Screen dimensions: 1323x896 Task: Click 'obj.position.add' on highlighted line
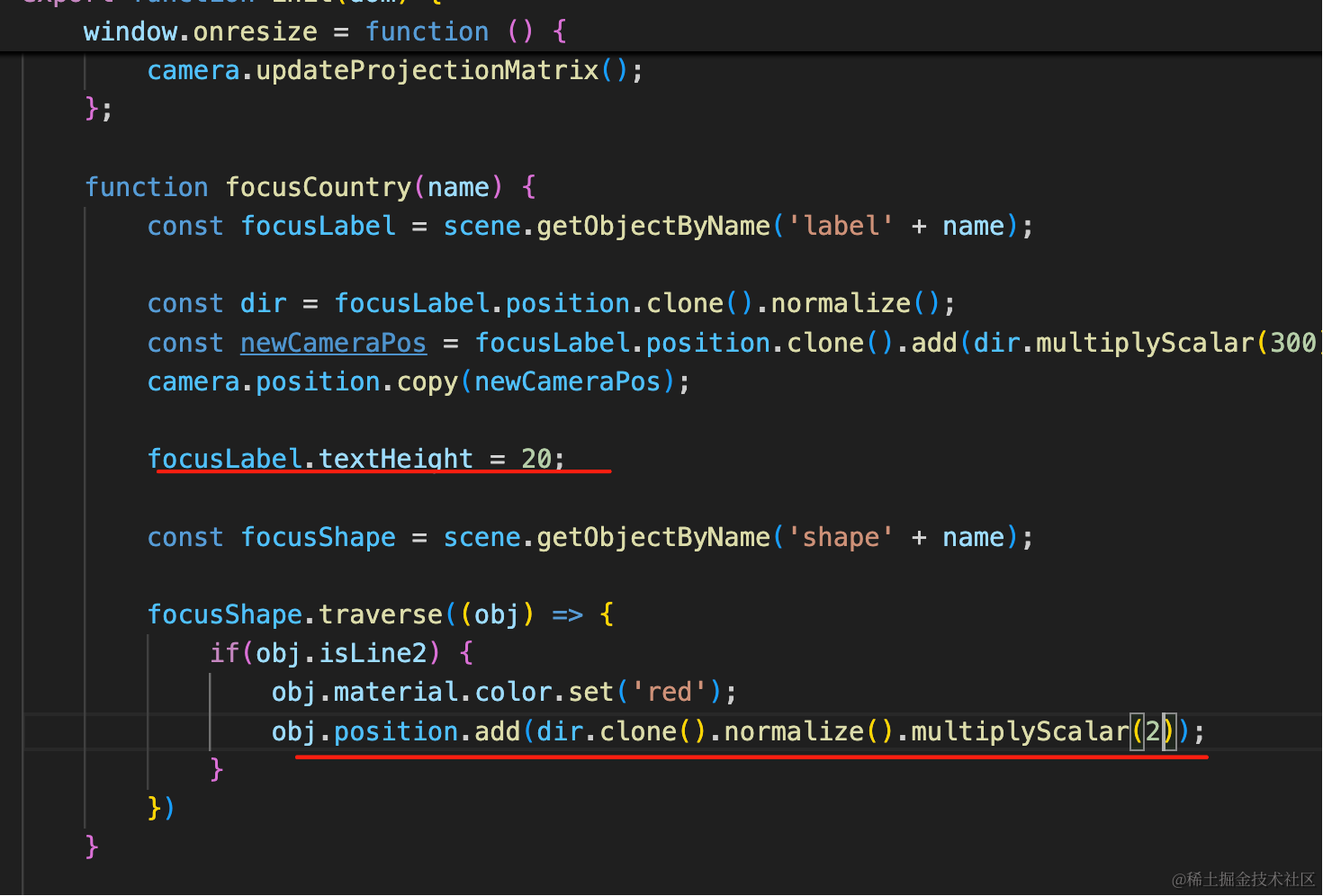tap(396, 731)
